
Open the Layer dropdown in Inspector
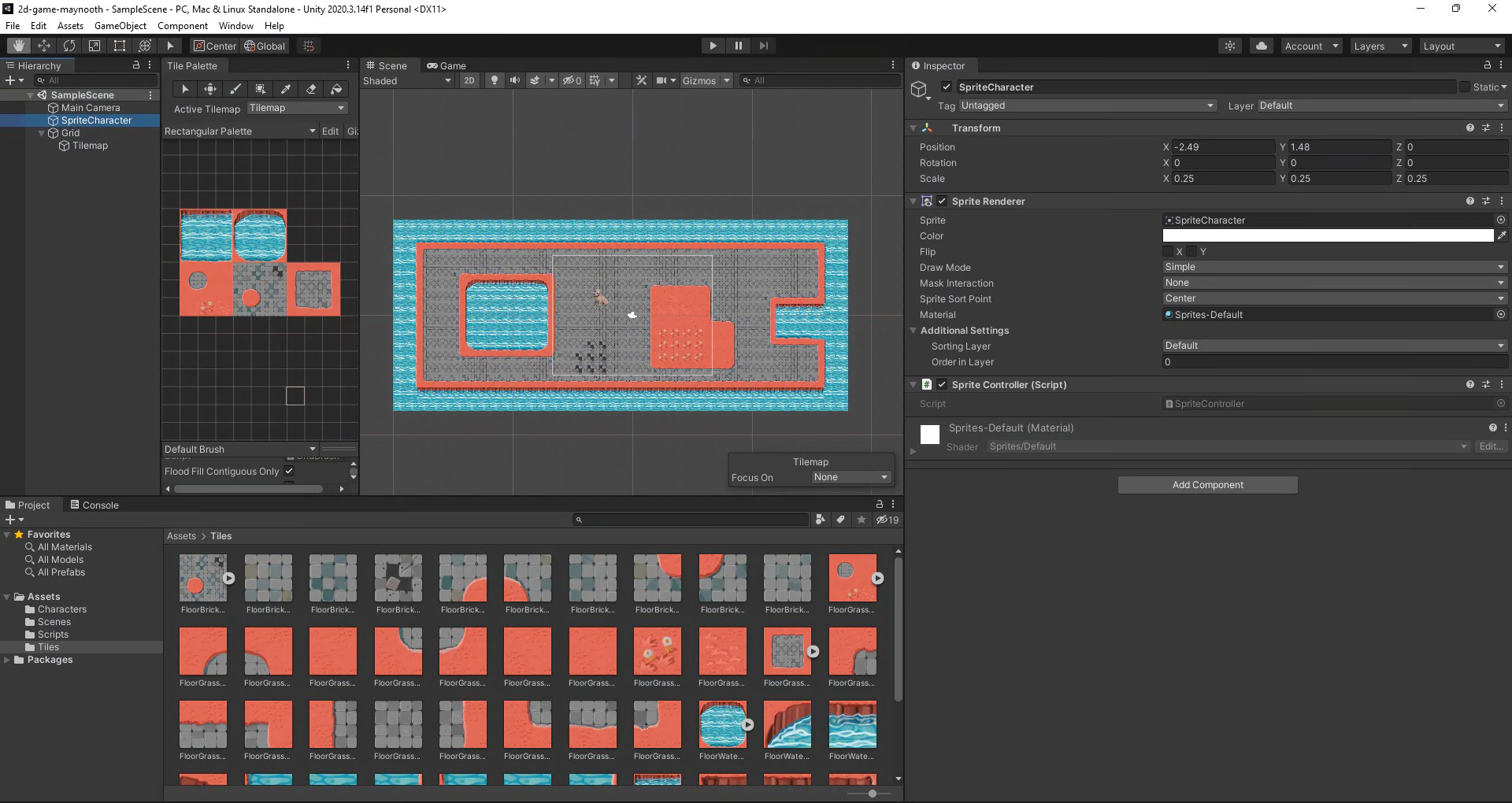(x=1382, y=105)
